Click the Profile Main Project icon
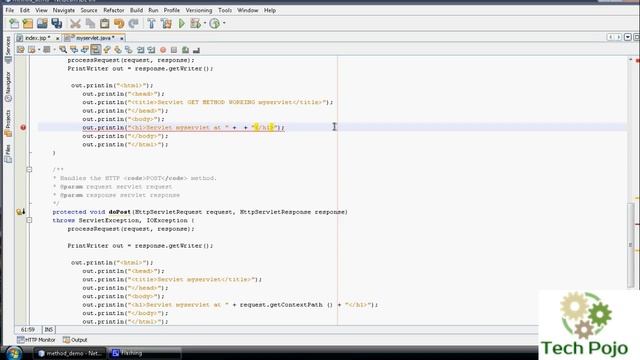Viewport: 640px width, 360px height. click(214, 23)
